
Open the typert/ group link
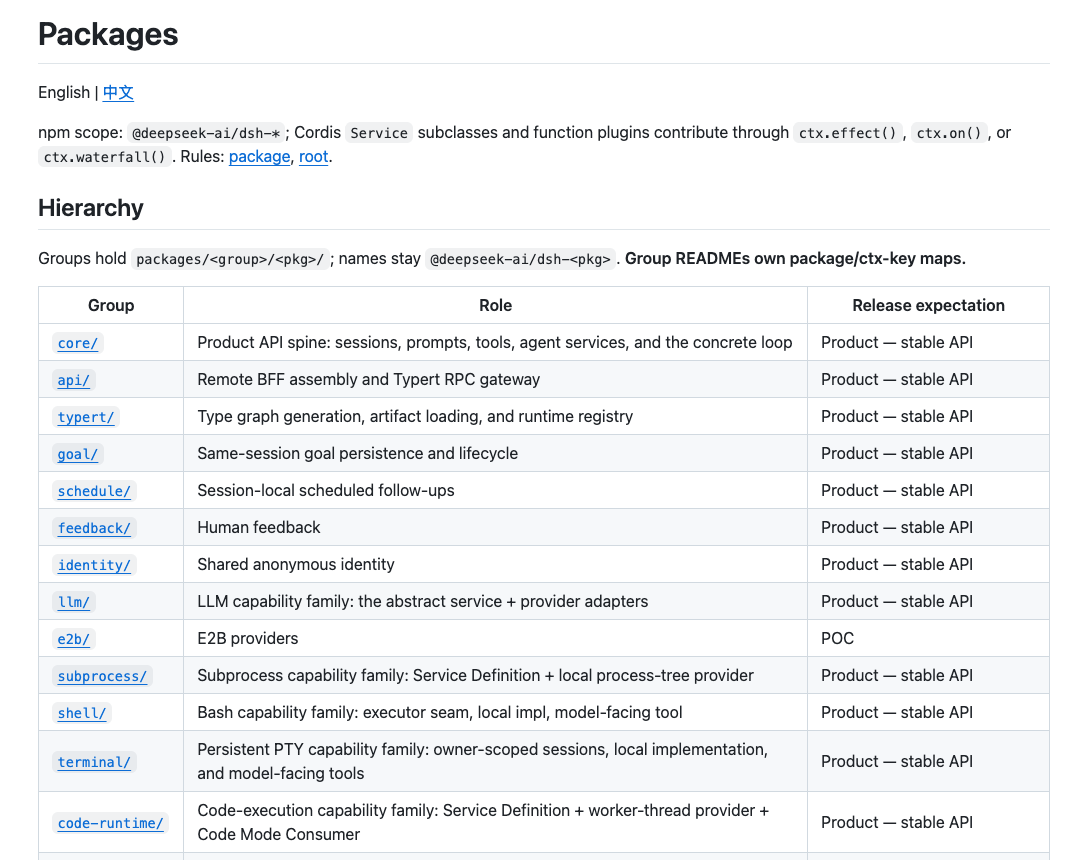(86, 417)
